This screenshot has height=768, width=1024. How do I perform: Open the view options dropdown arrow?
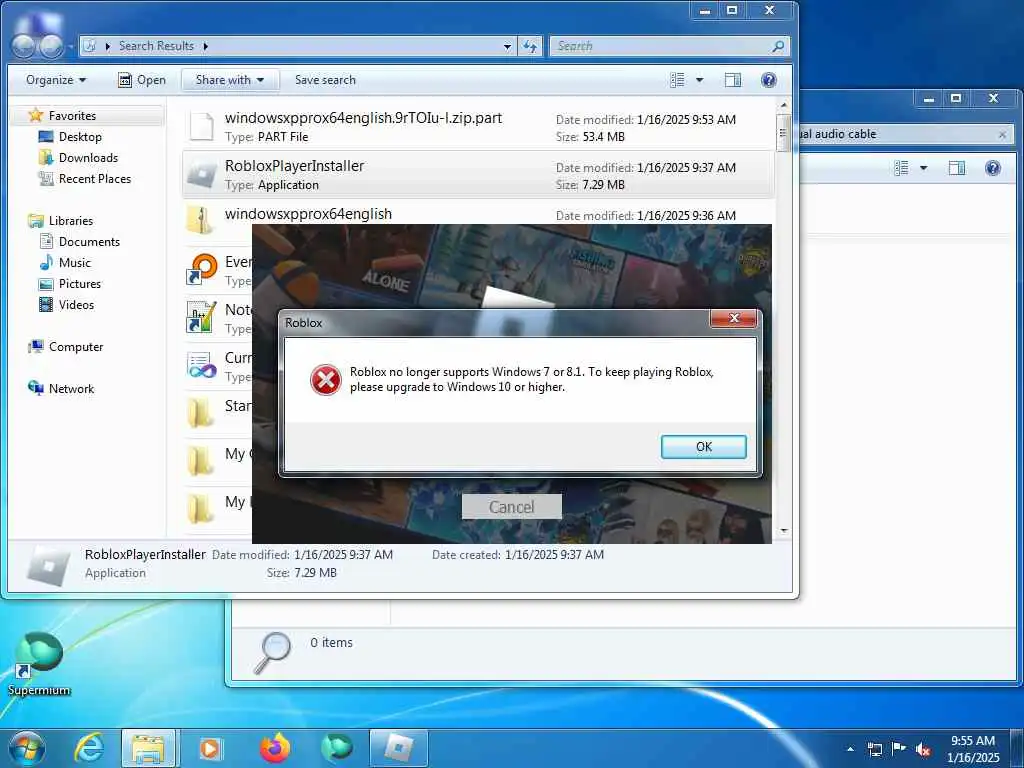(x=699, y=80)
